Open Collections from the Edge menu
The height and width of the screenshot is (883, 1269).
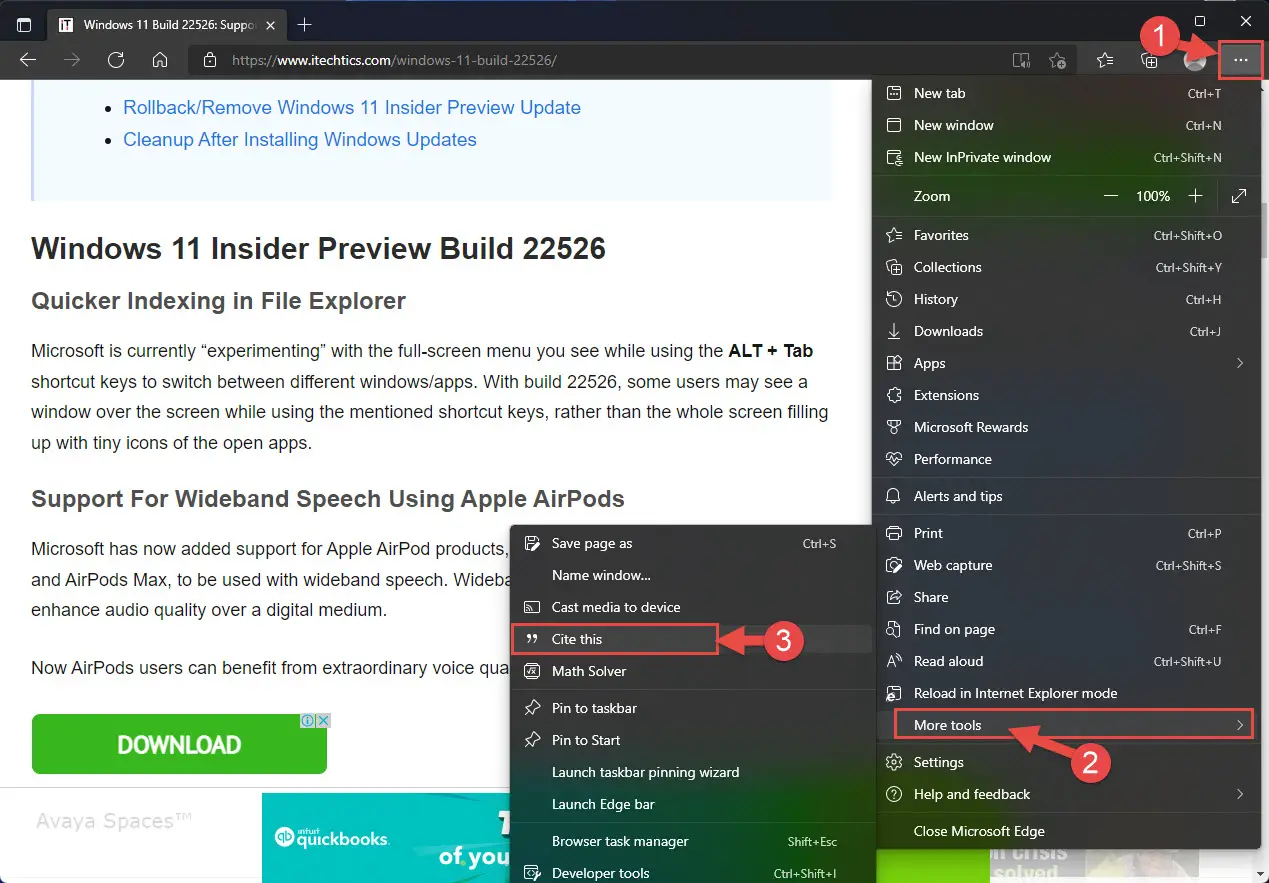(1065, 267)
